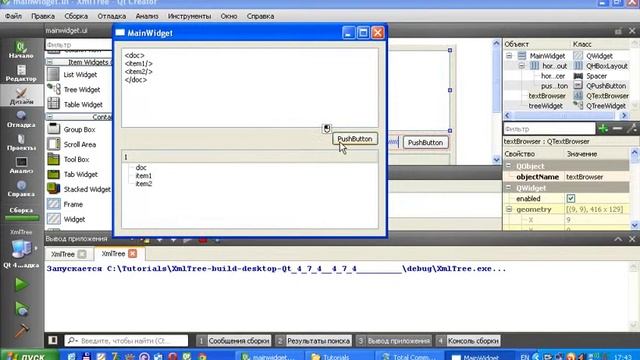Select textBrowser row in object inspector

coord(567,96)
